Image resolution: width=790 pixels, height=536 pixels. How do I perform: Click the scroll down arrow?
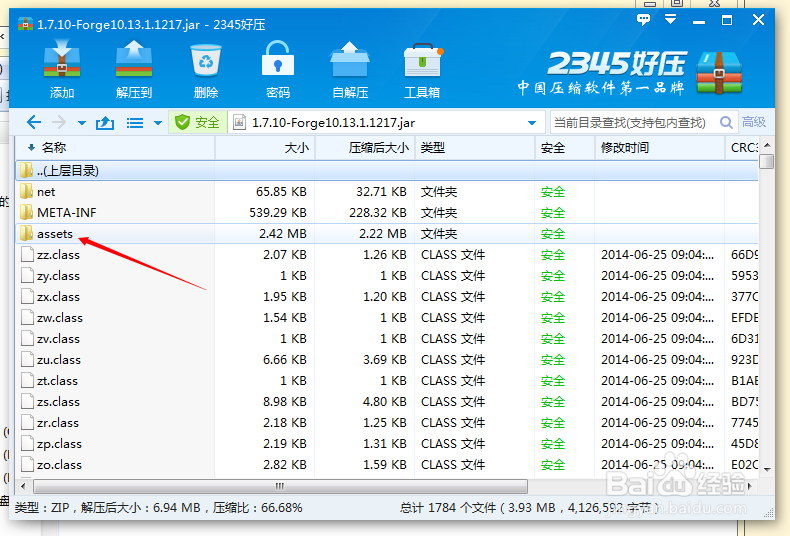[767, 470]
